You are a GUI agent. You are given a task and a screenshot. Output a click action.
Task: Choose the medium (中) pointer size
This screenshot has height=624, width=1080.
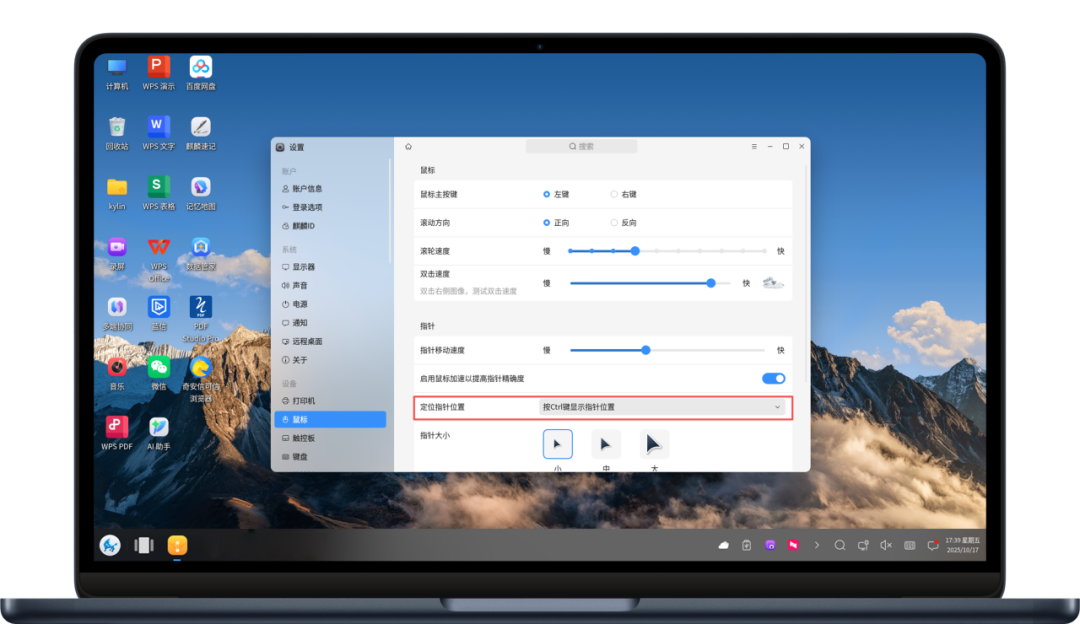click(x=605, y=444)
